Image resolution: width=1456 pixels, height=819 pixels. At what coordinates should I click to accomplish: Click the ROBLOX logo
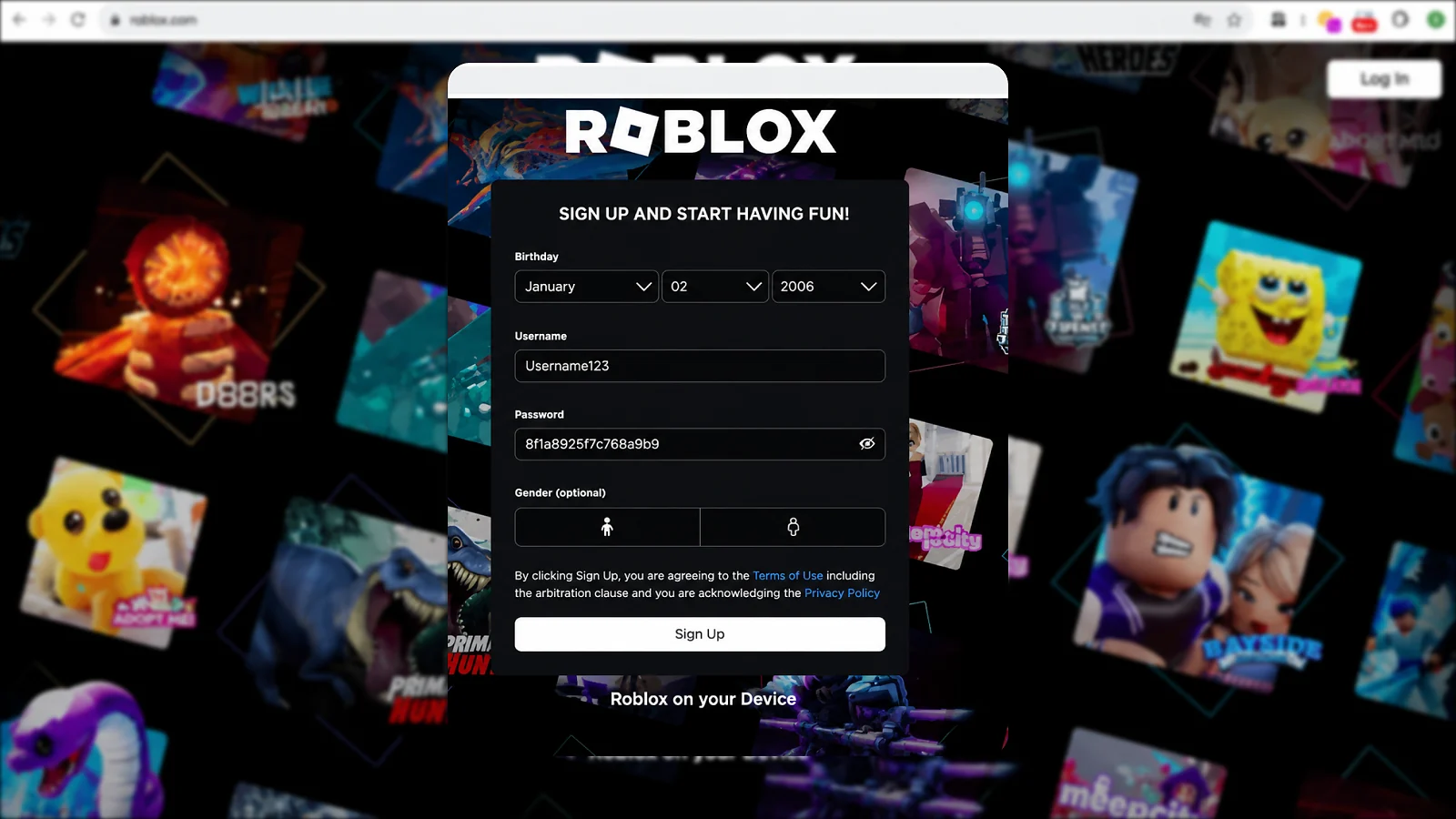click(701, 132)
